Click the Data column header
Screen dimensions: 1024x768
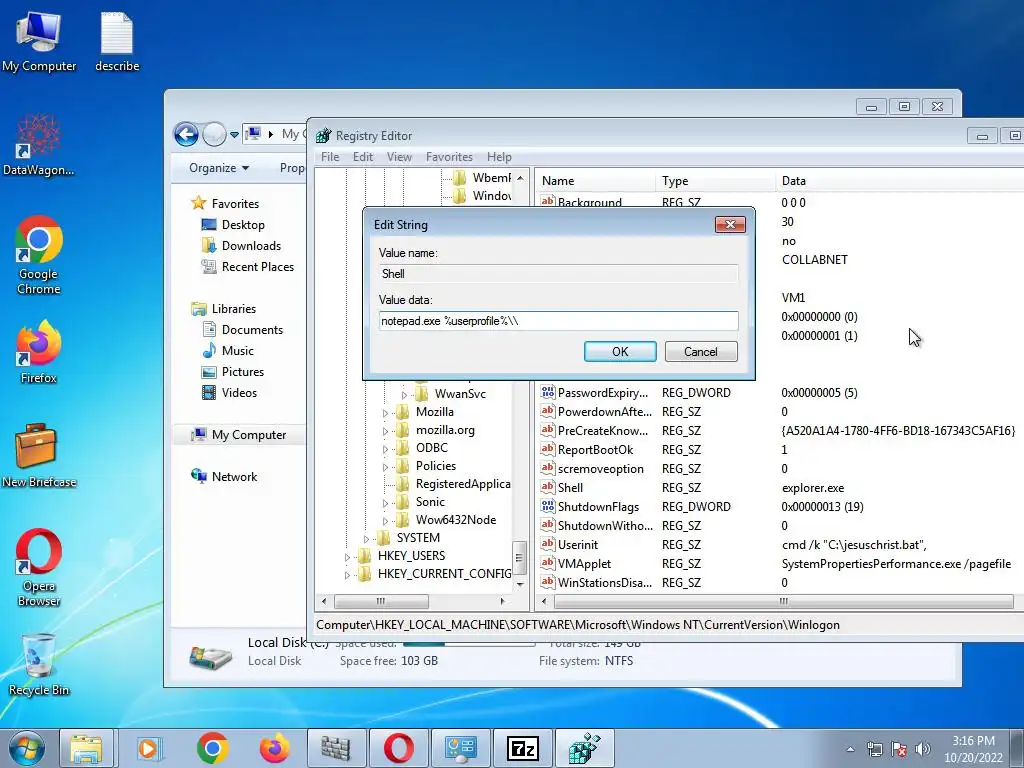(900, 181)
